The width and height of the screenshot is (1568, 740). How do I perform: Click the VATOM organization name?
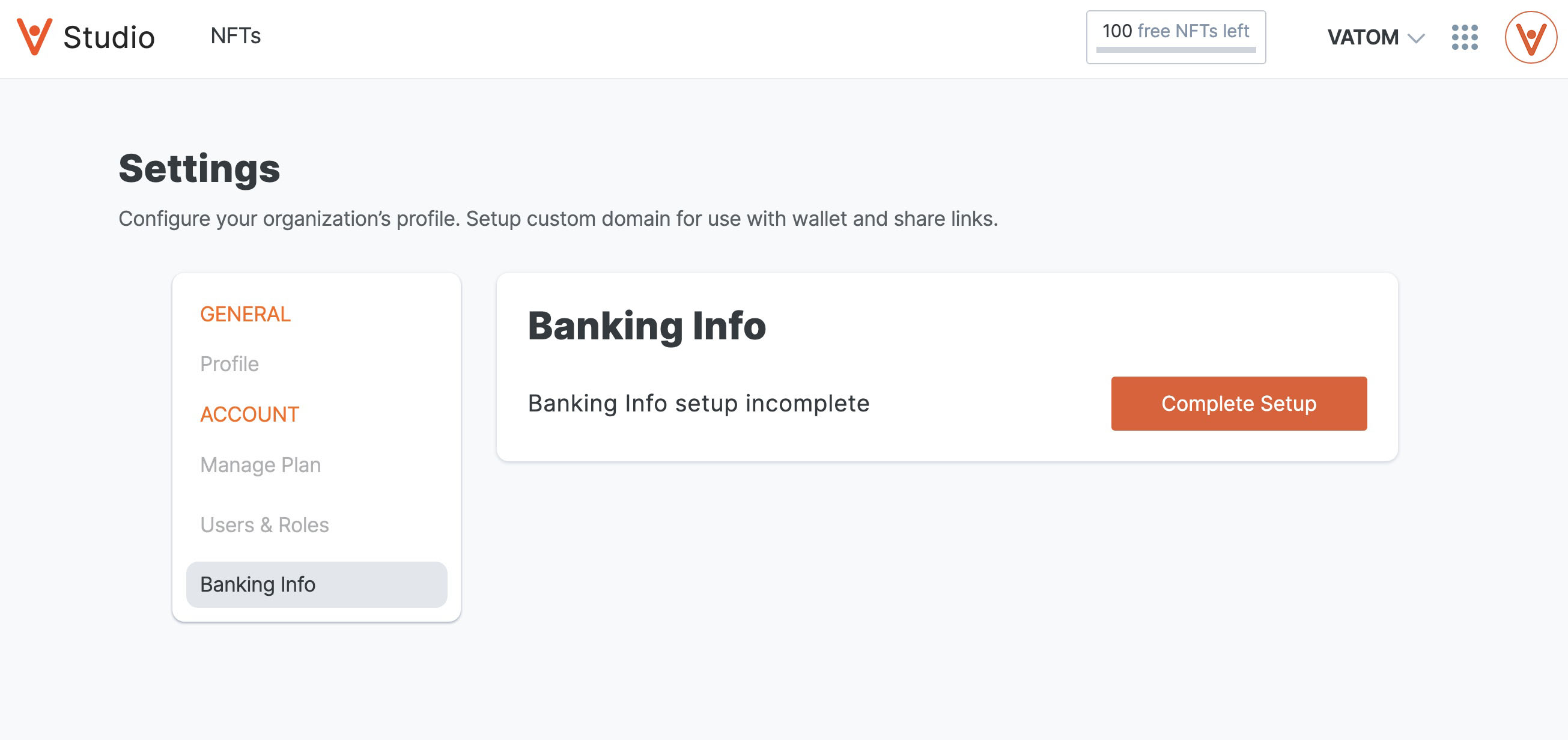pyautogui.click(x=1363, y=37)
